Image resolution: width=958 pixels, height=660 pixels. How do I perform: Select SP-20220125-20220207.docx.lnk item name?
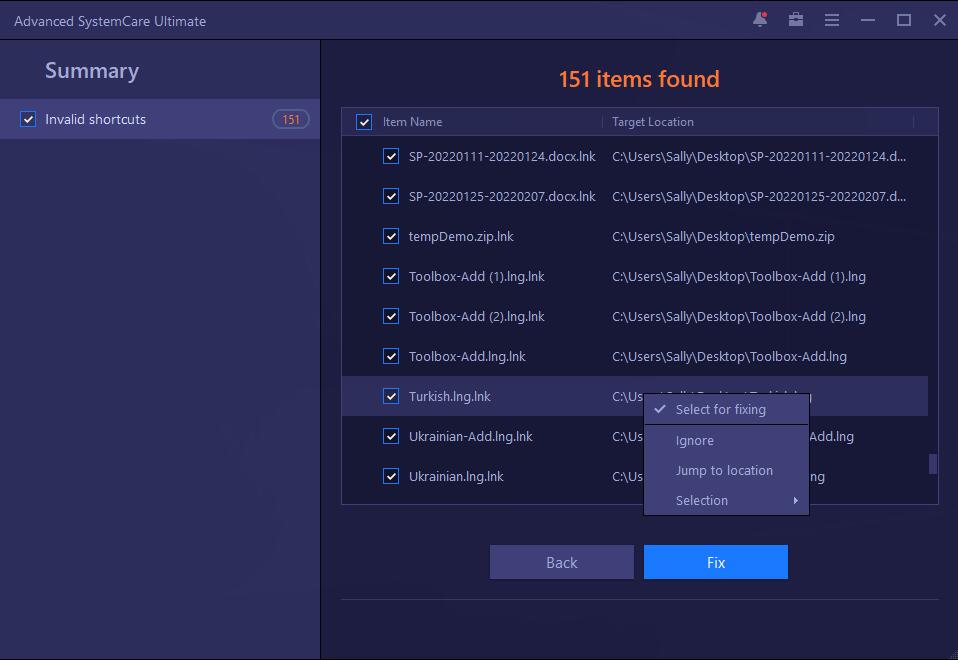pos(502,196)
